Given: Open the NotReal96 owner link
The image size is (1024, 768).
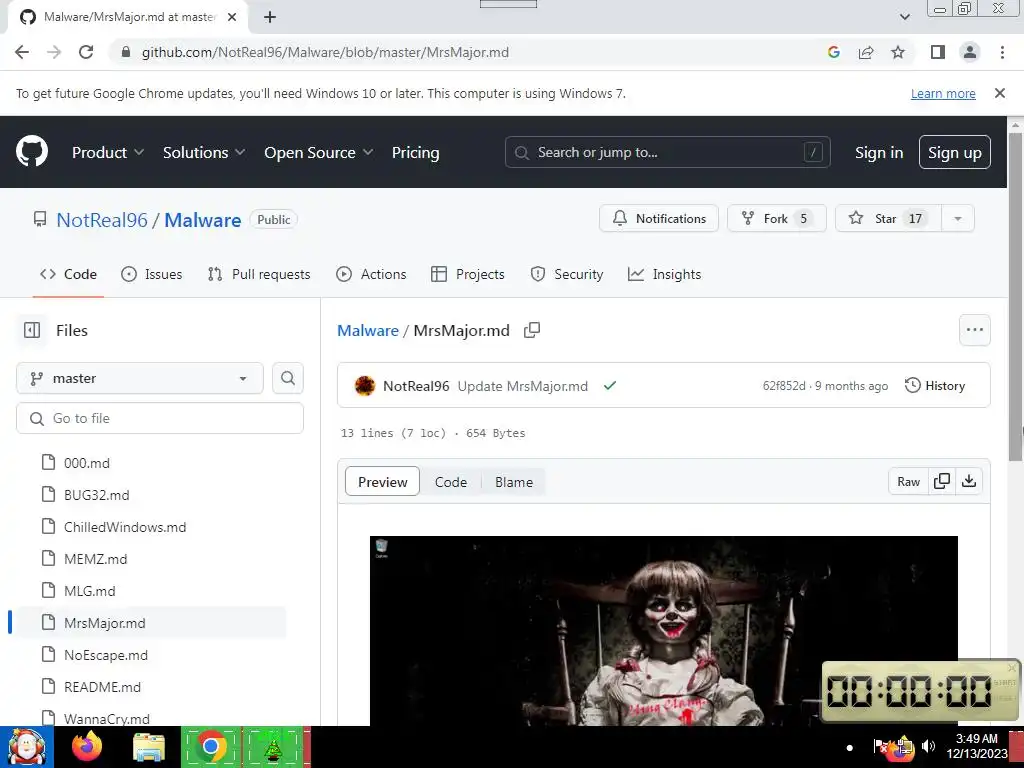Looking at the screenshot, I should (x=102, y=220).
